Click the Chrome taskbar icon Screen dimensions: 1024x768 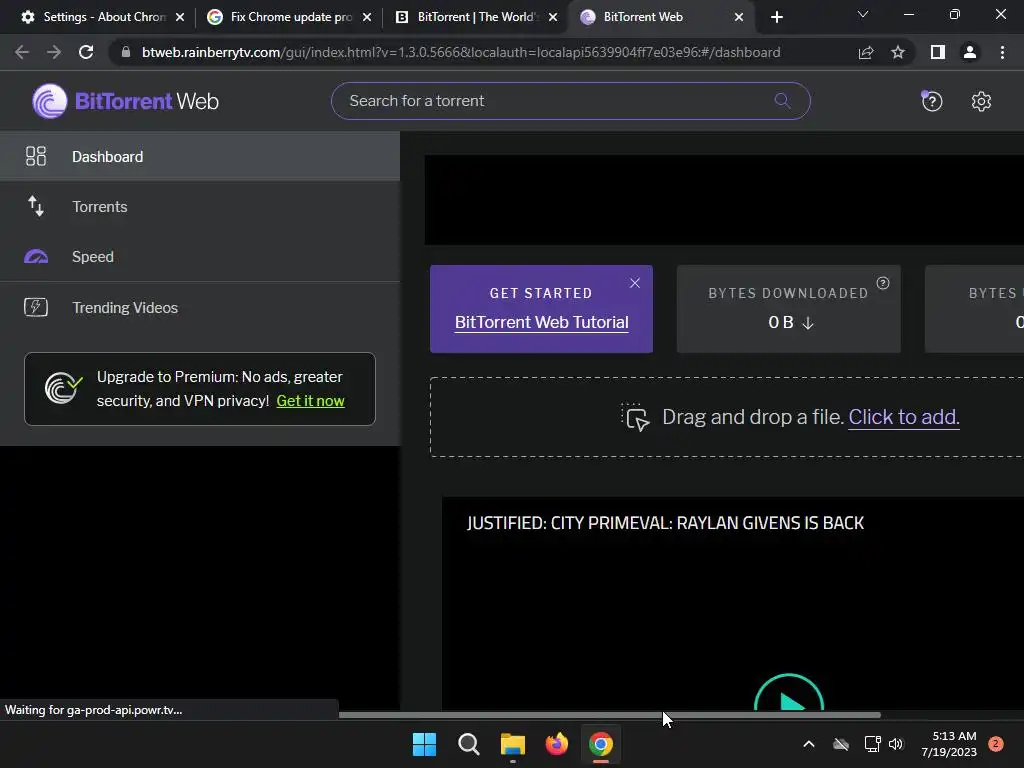coord(601,744)
